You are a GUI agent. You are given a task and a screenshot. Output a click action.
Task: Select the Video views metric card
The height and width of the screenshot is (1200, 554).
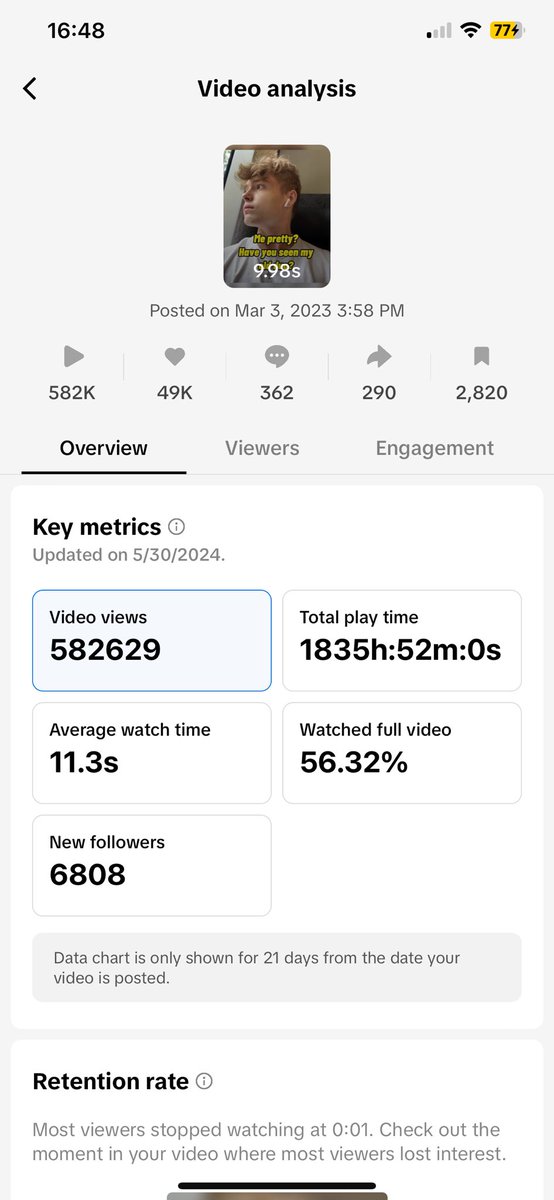pos(152,640)
